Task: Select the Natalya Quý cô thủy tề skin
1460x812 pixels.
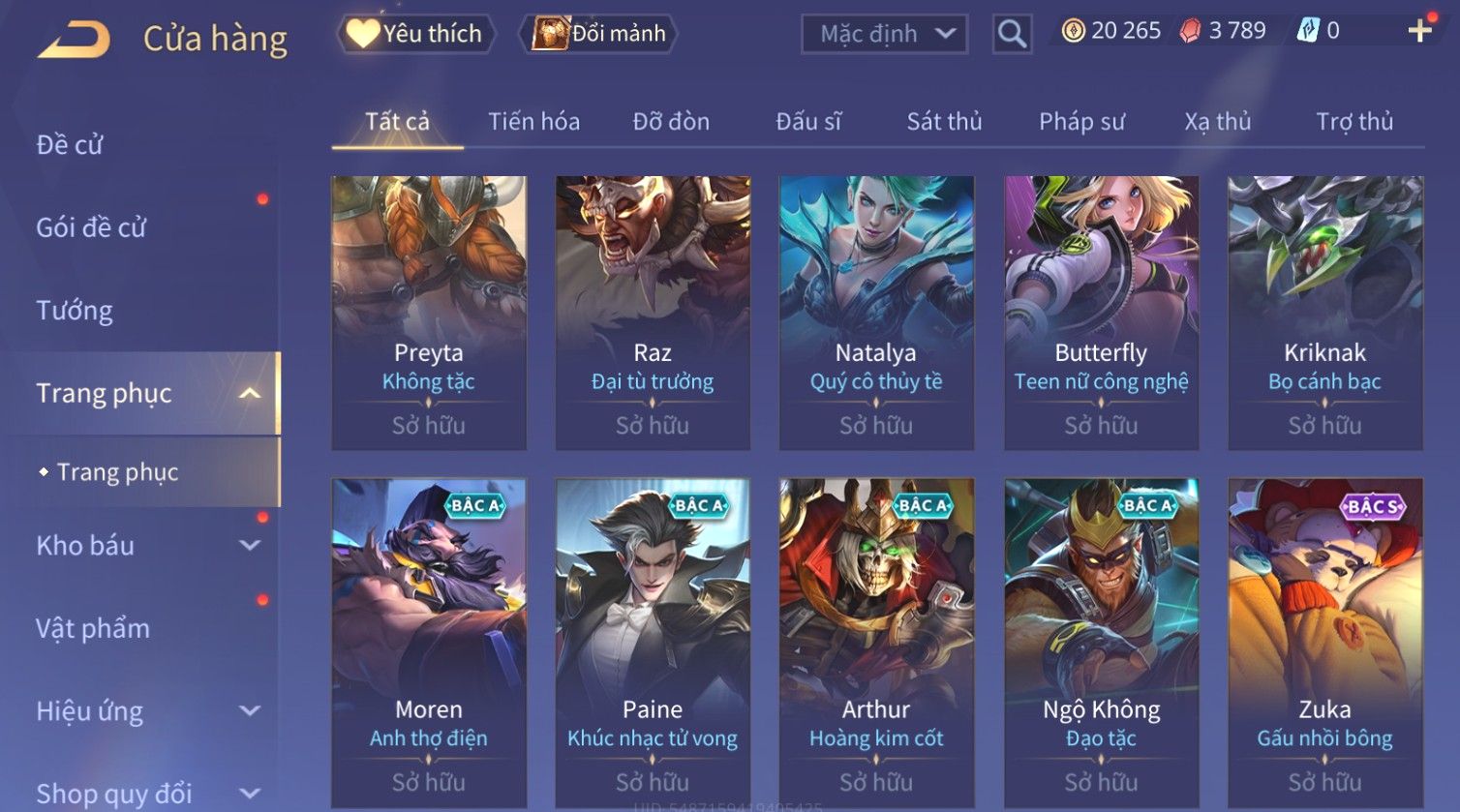Action: pos(876,313)
